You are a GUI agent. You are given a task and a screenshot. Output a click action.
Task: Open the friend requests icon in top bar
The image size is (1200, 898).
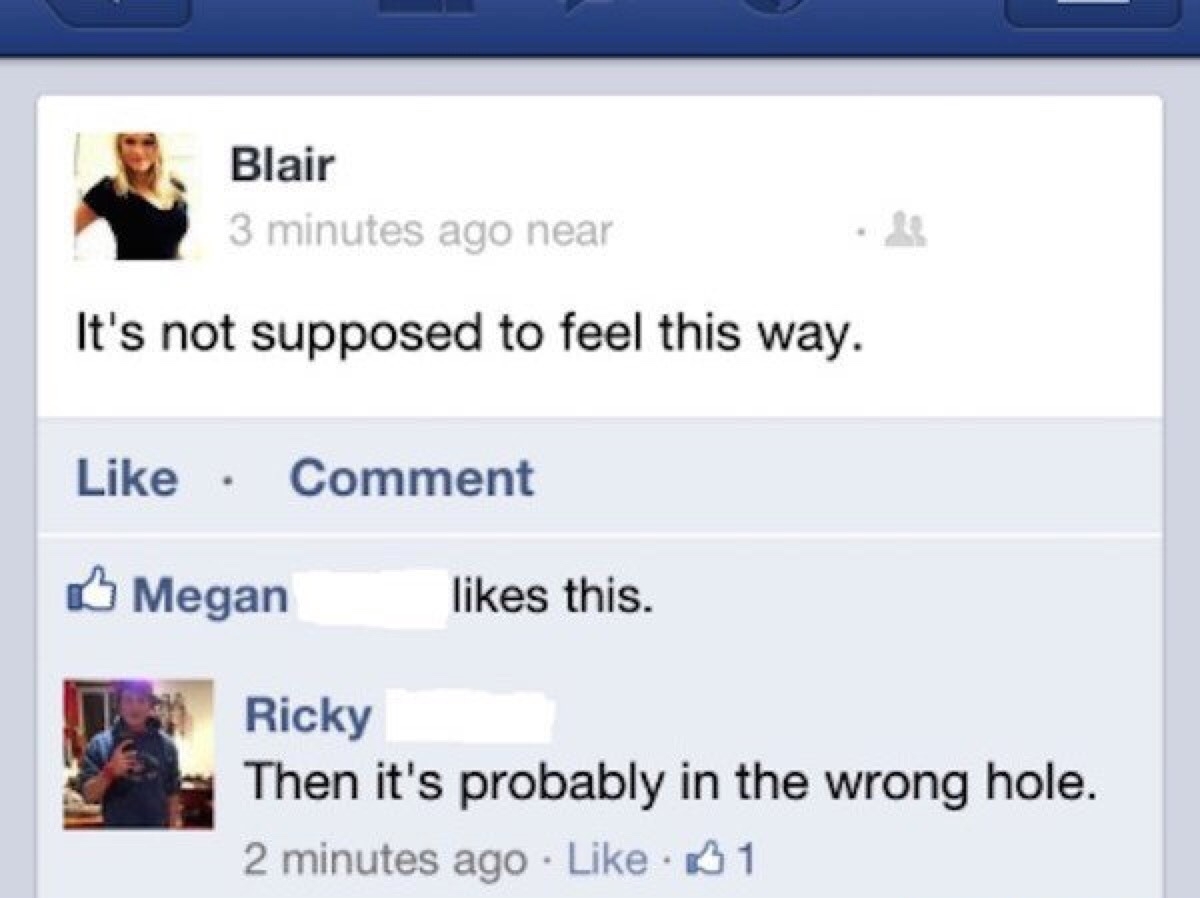point(428,6)
